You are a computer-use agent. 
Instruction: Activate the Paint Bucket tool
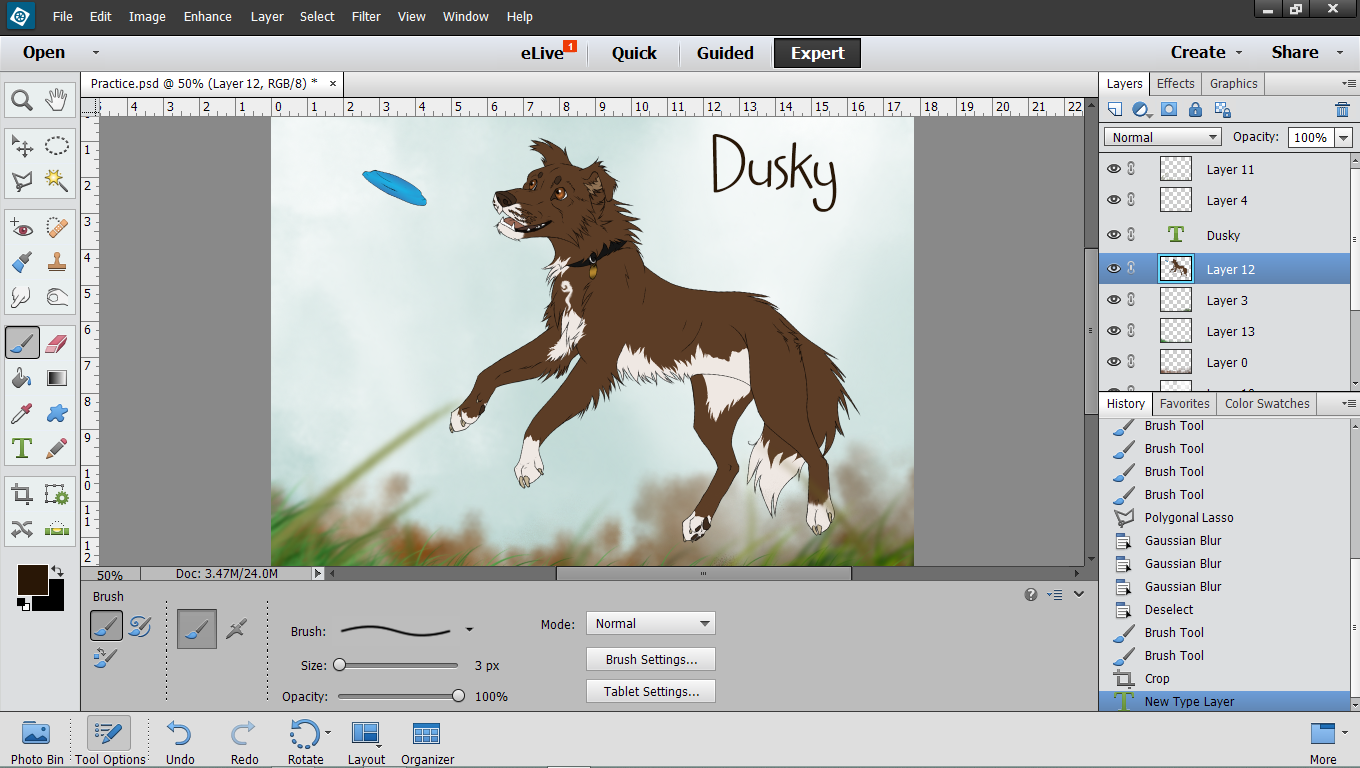coord(22,378)
